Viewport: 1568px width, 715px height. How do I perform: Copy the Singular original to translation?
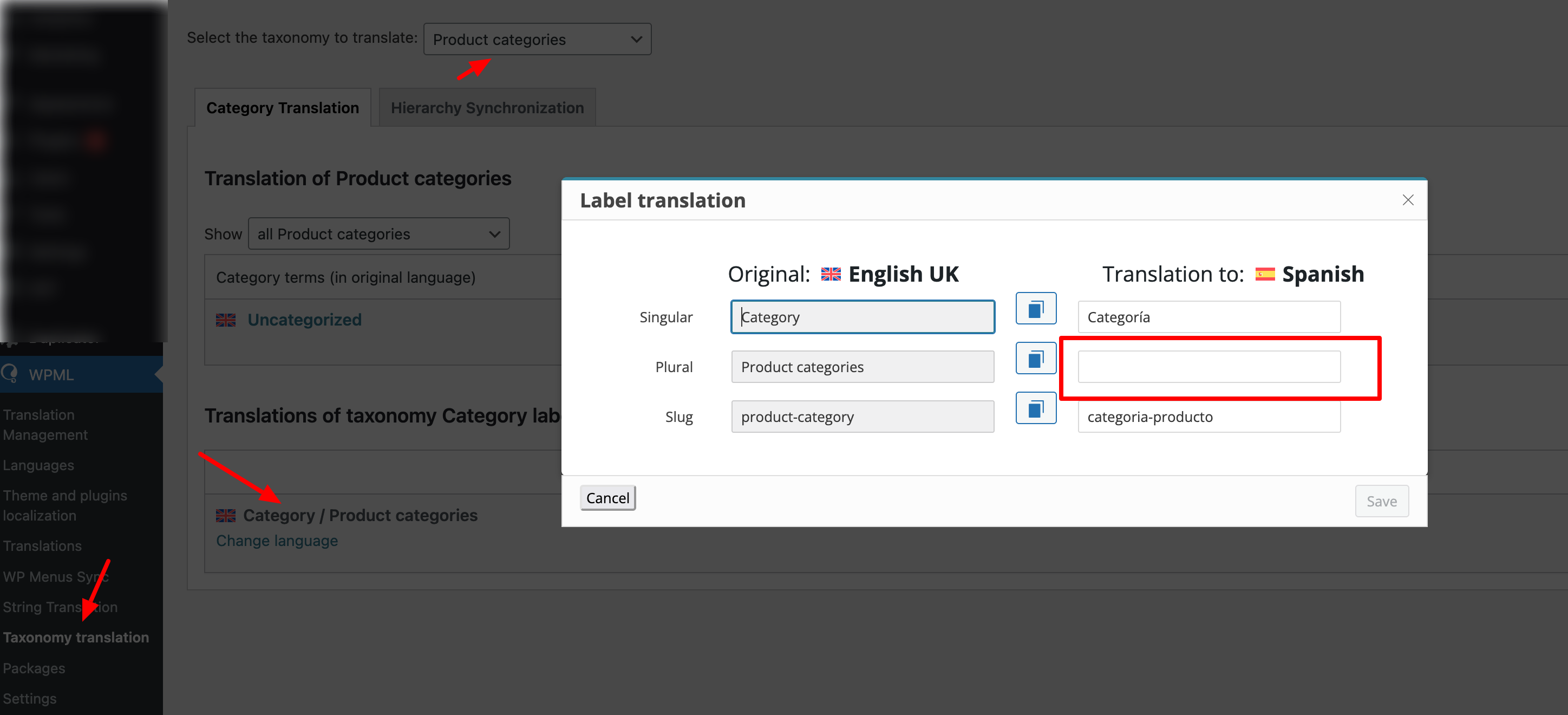[x=1035, y=309]
